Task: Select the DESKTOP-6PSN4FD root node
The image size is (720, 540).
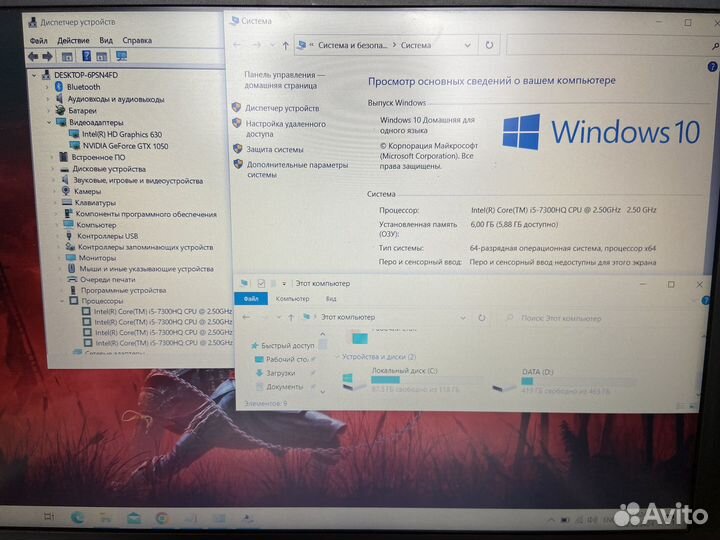Action: [x=85, y=75]
